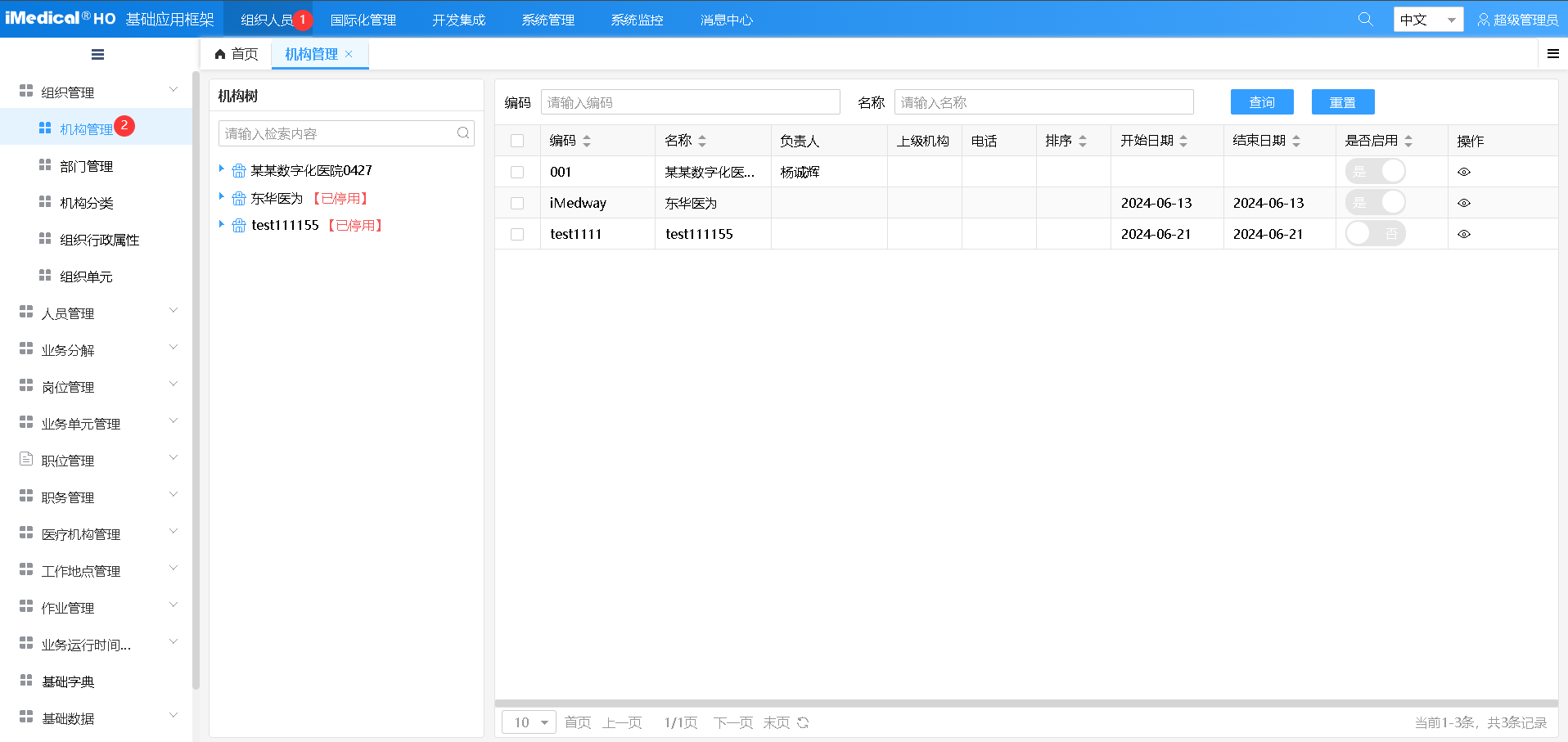Image resolution: width=1568 pixels, height=742 pixels.
Task: Click the 名称 search input field
Action: coord(1043,102)
